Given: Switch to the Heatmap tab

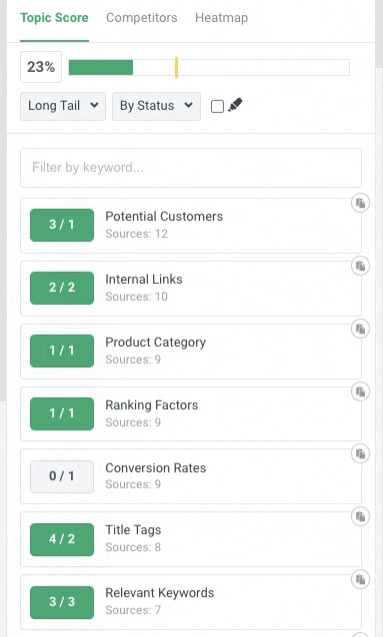Looking at the screenshot, I should 221,18.
